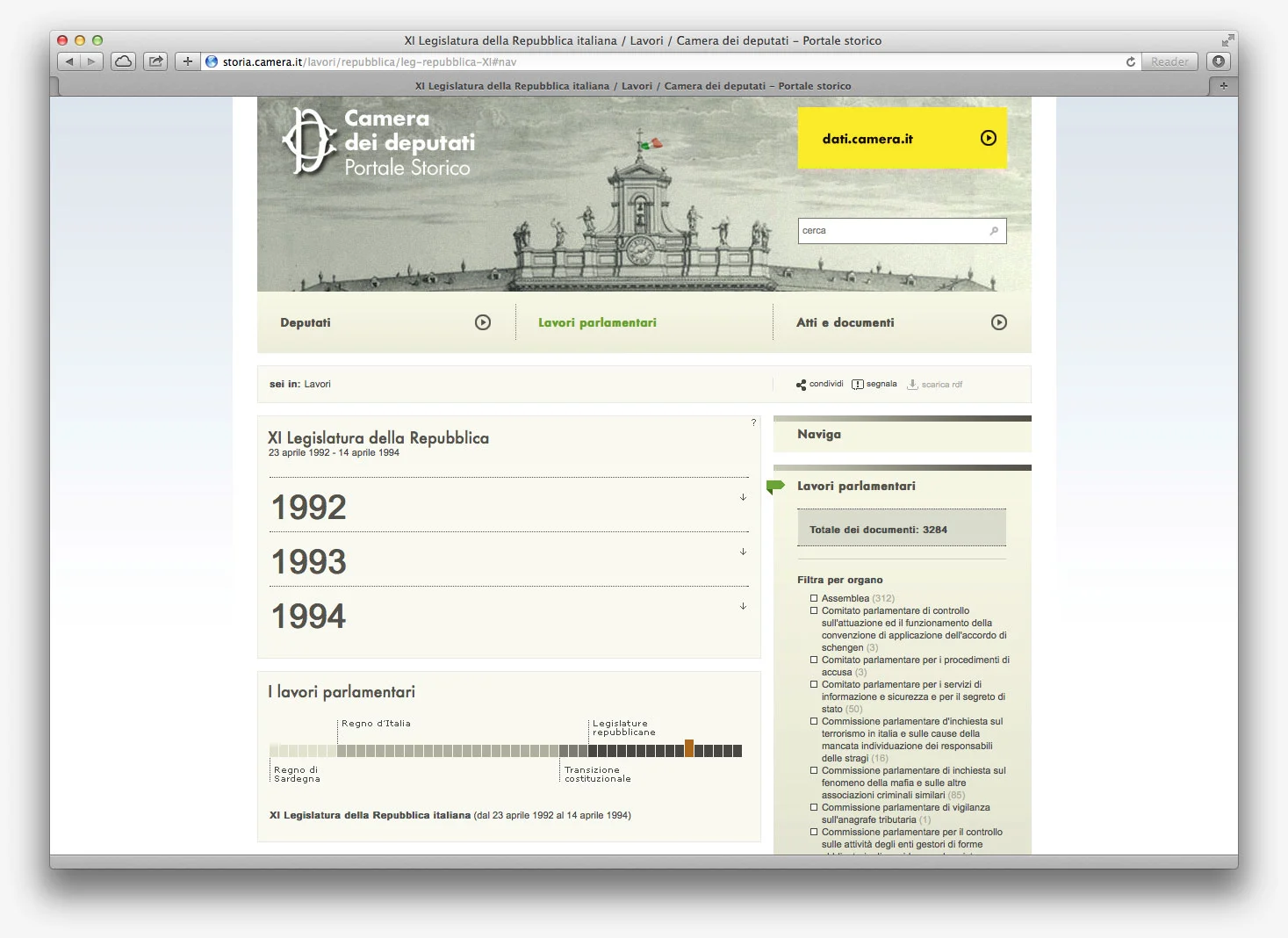Screen dimensions: 1288x938
Task: Click the arrow icon on dati.camera.it banner
Action: pos(989,138)
